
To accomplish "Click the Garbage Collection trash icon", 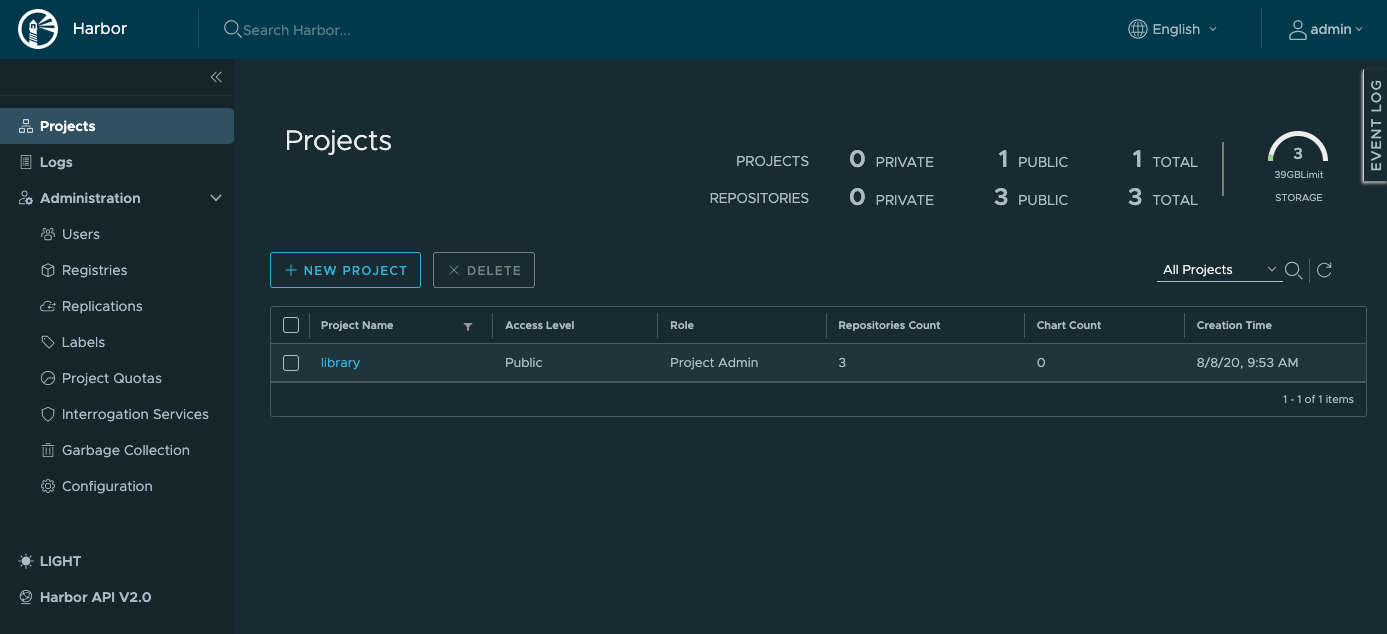I will click(x=48, y=450).
